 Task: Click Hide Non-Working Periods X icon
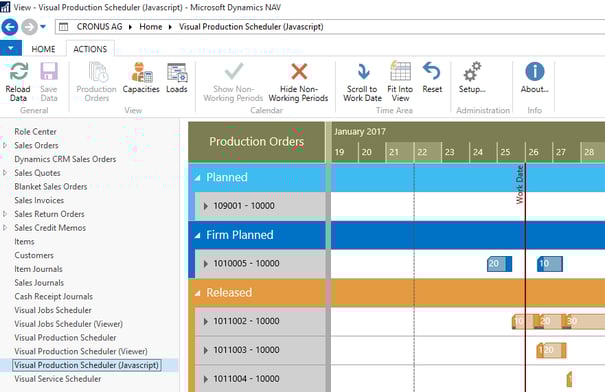coord(299,72)
